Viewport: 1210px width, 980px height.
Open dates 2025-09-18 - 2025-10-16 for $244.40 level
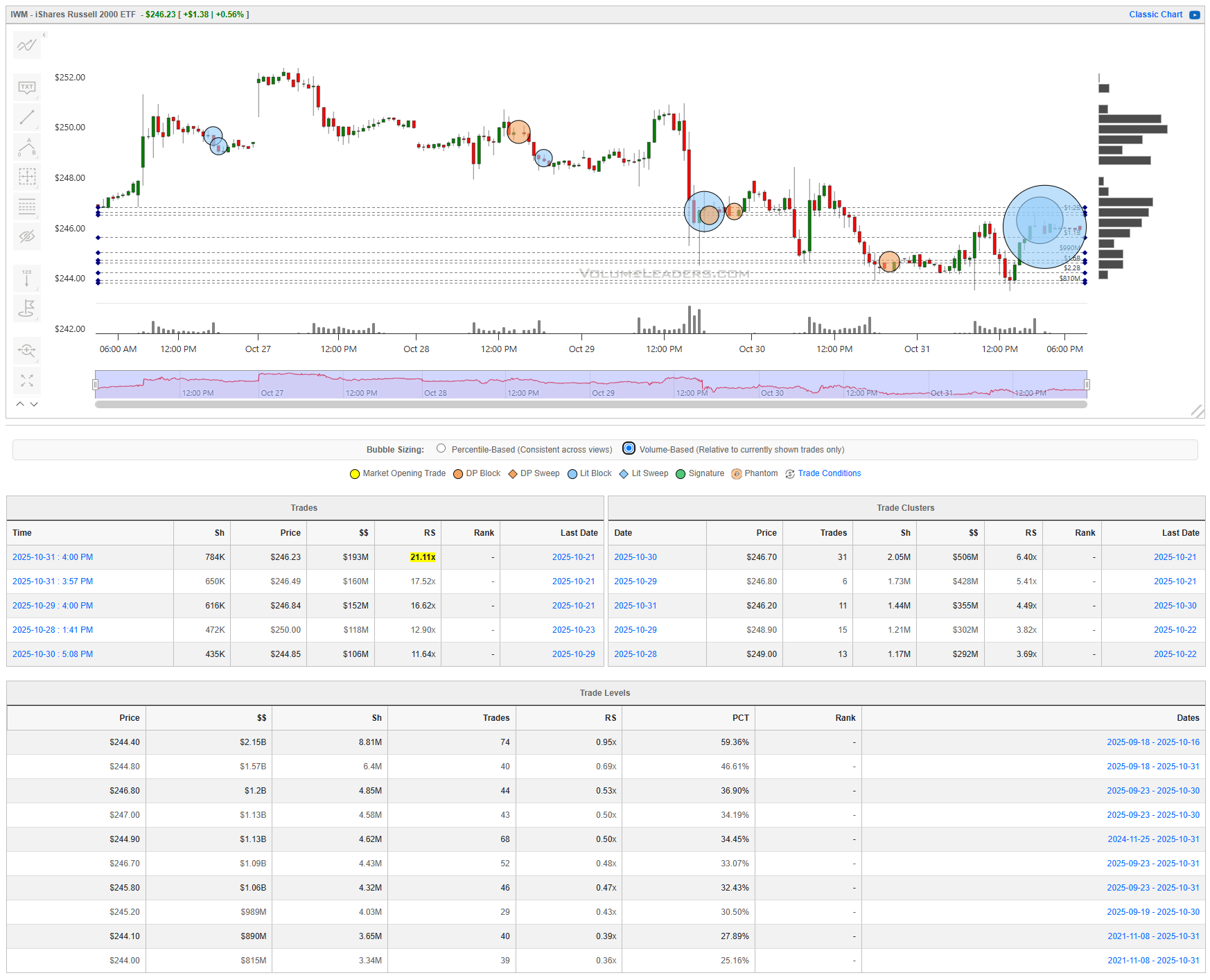(x=1153, y=742)
